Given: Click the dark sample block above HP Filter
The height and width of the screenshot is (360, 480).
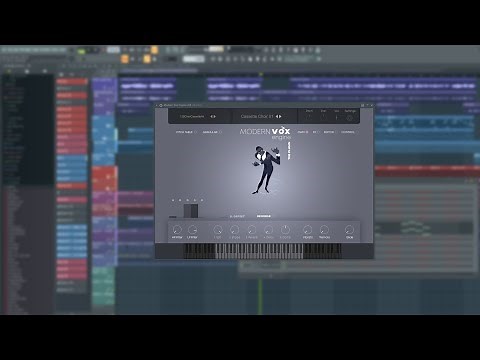Looking at the screenshot, I should tap(191, 211).
